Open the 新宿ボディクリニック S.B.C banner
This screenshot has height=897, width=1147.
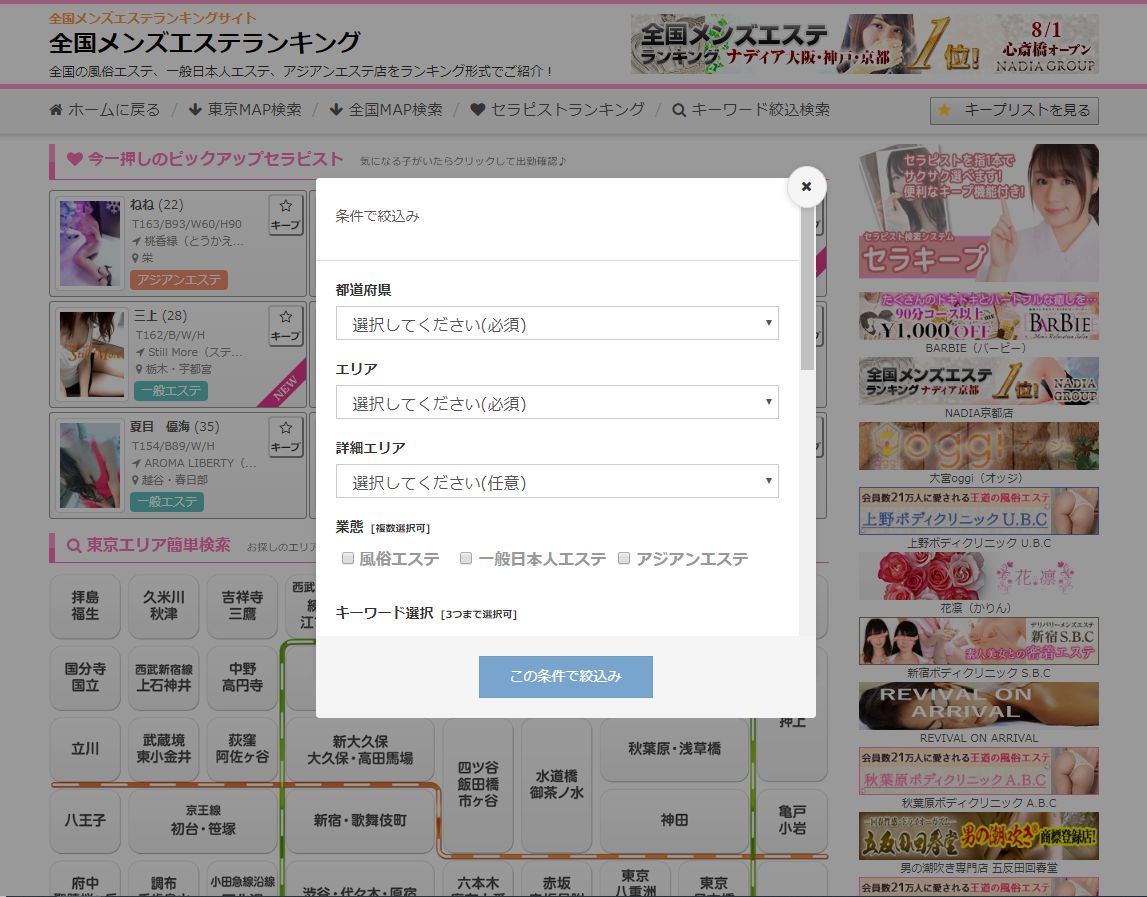coord(979,641)
